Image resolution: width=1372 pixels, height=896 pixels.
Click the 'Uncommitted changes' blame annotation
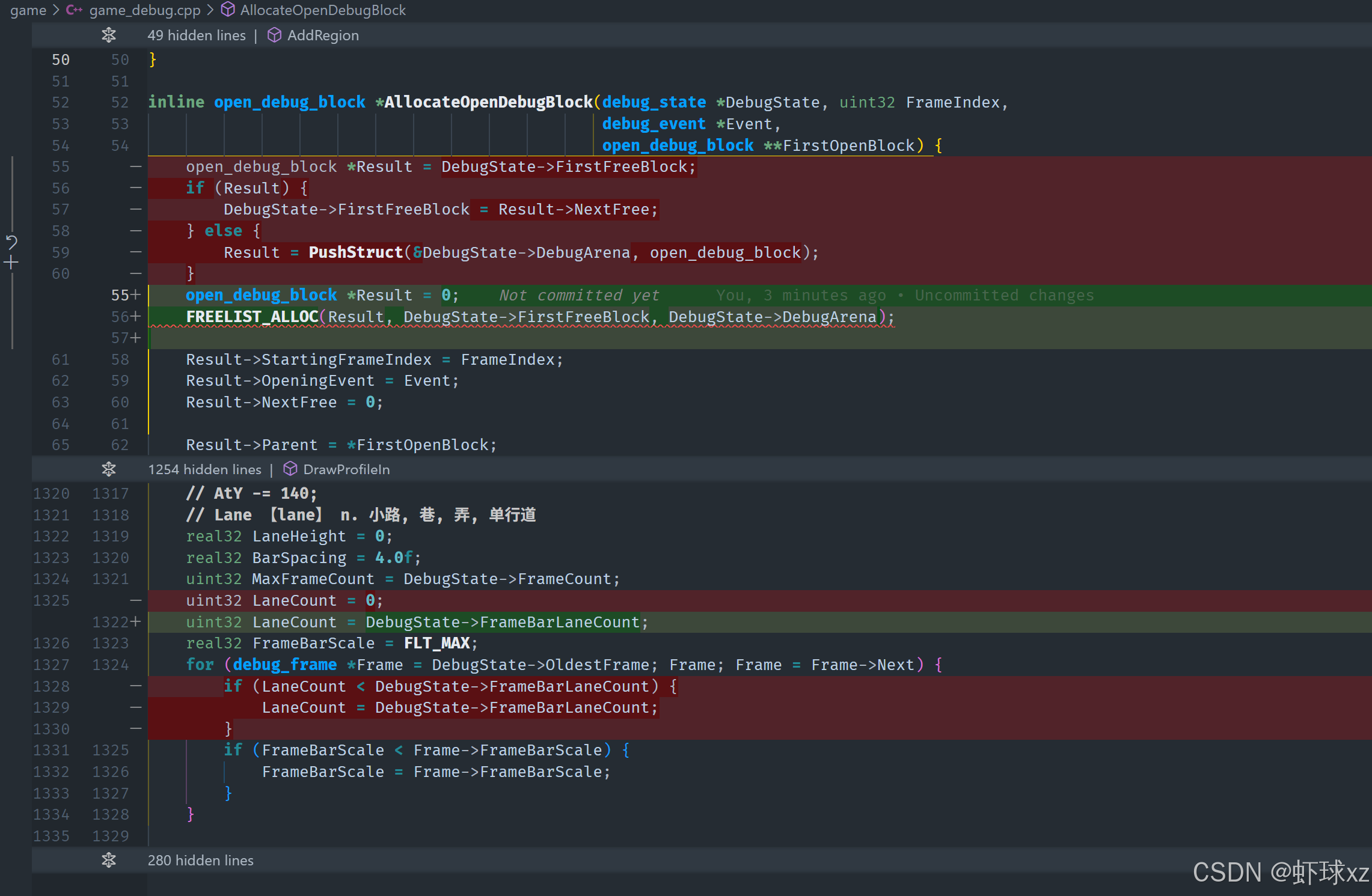(x=1004, y=295)
